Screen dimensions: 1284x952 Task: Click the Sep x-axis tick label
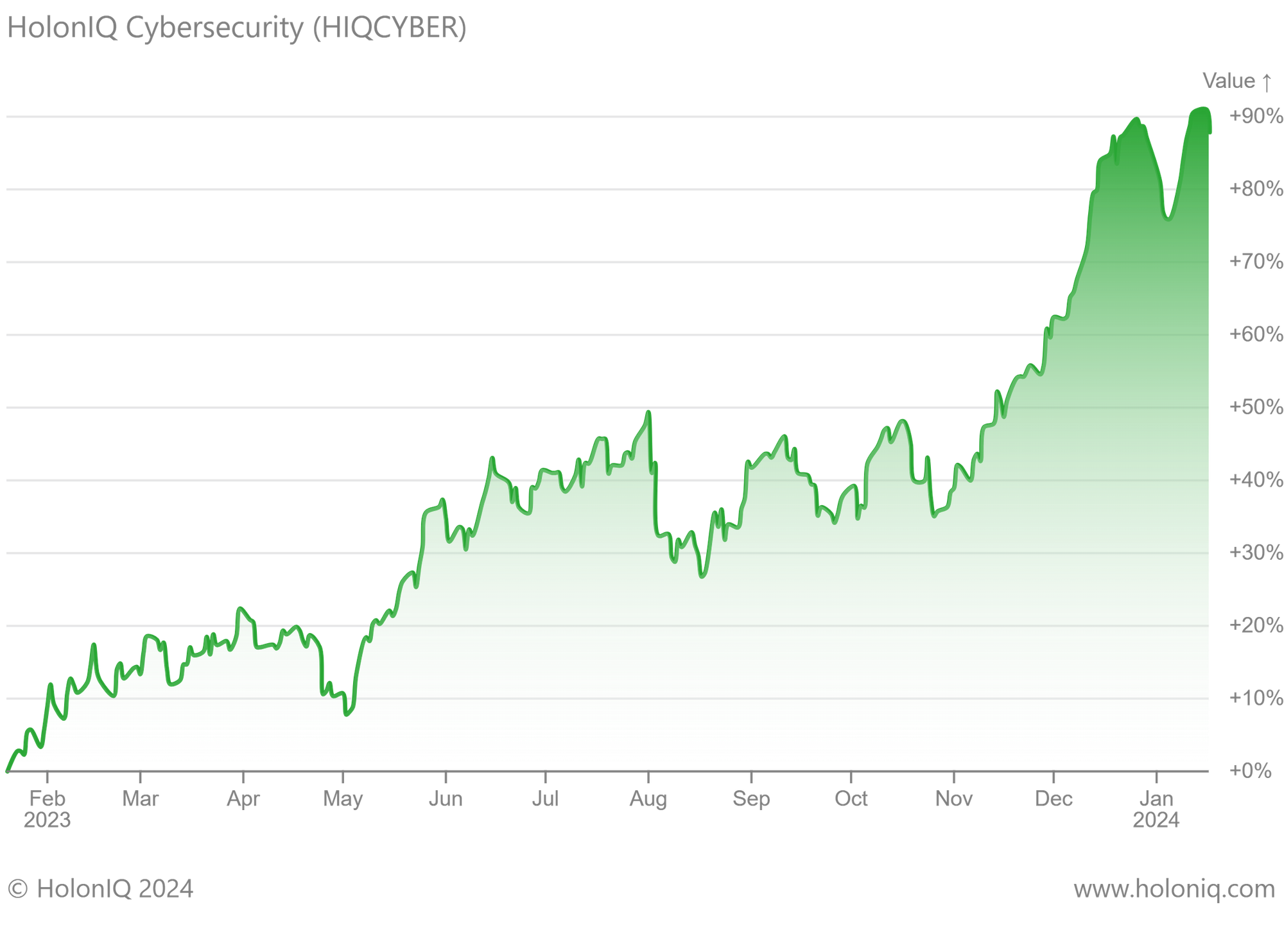tap(751, 799)
